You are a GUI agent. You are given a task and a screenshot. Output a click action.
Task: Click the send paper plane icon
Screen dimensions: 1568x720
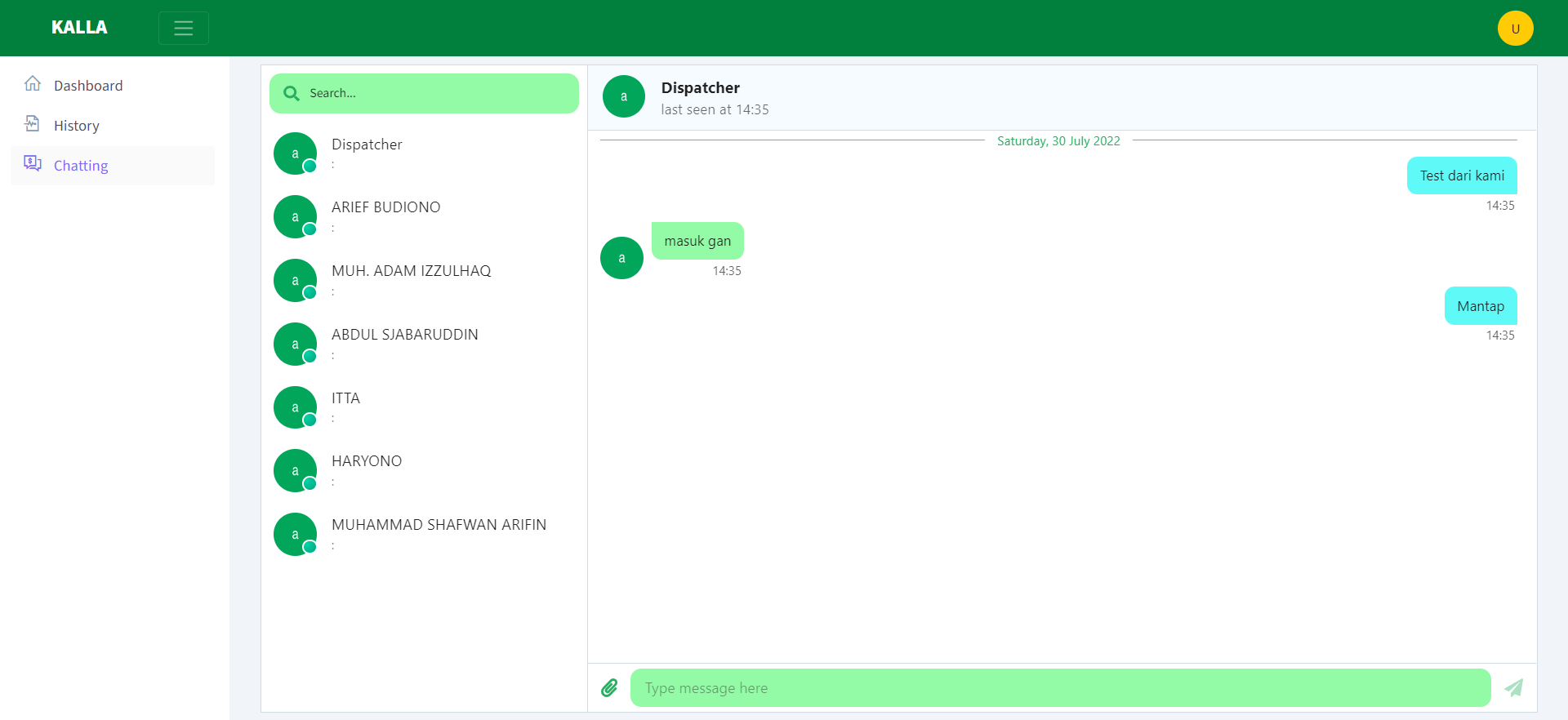pyautogui.click(x=1514, y=687)
